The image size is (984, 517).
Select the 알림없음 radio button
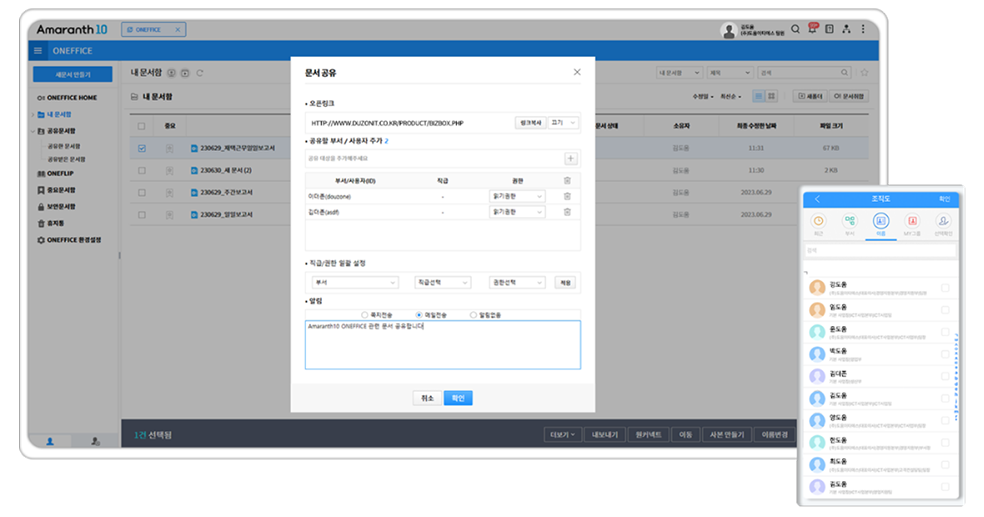coord(473,315)
